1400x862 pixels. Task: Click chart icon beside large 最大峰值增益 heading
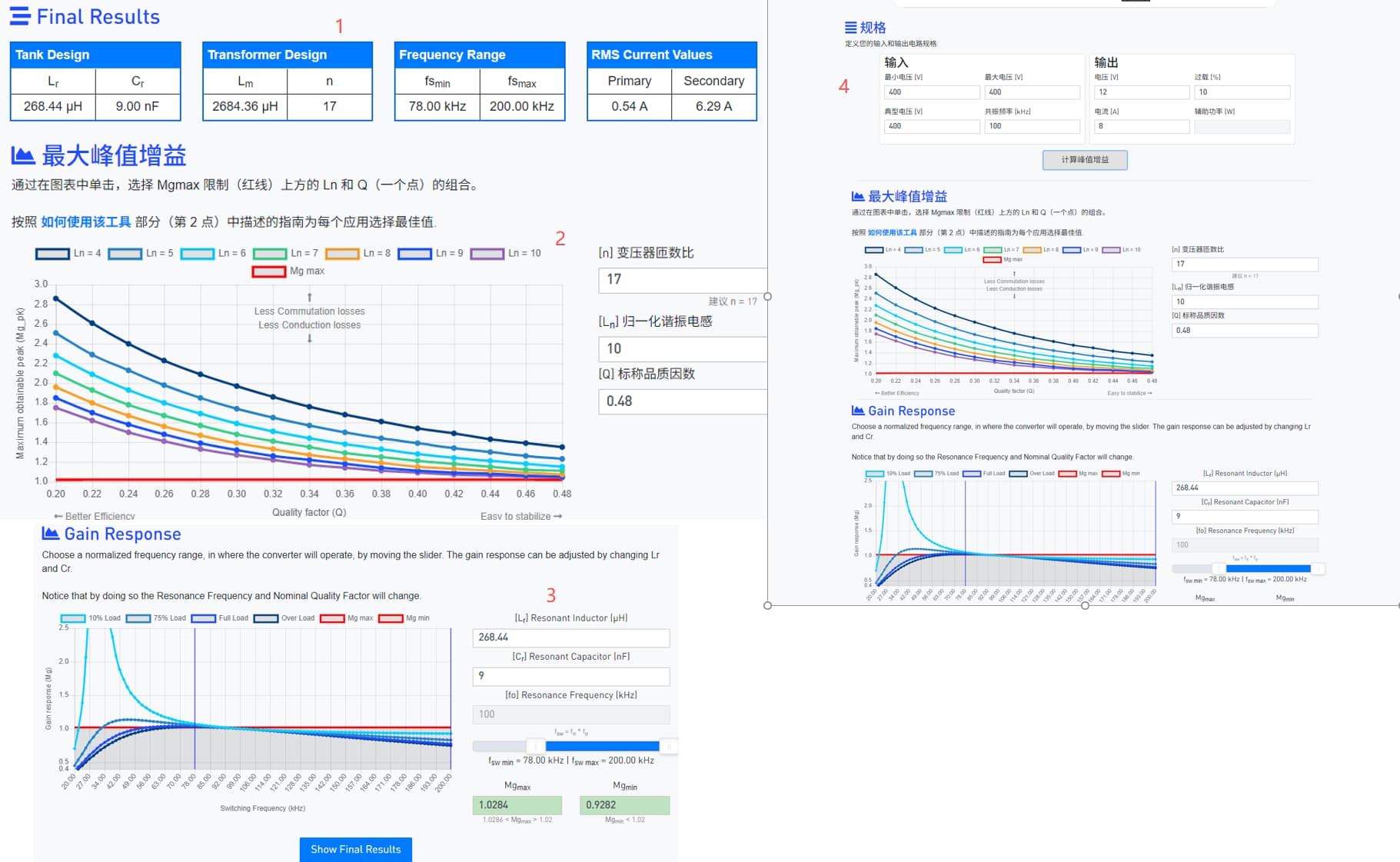pyautogui.click(x=23, y=156)
